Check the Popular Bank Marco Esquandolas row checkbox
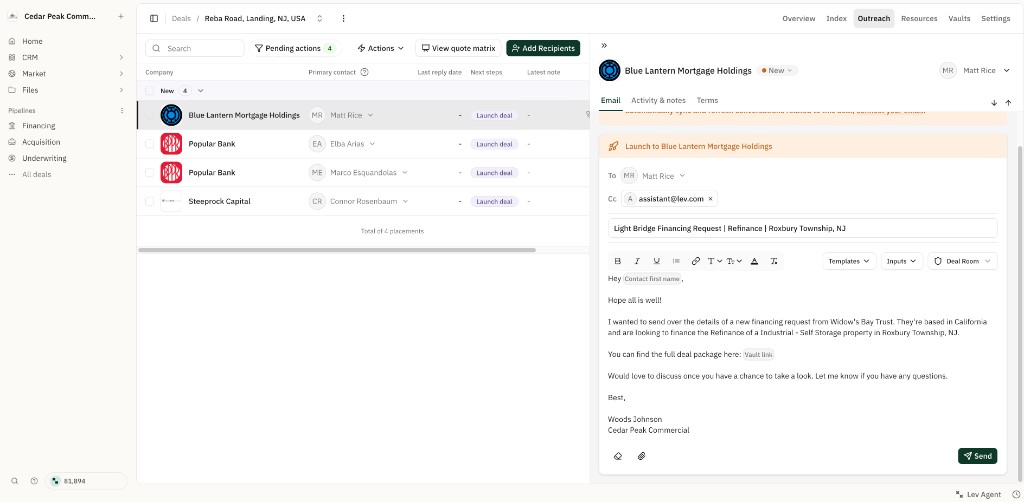The width and height of the screenshot is (1024, 502). (x=150, y=172)
